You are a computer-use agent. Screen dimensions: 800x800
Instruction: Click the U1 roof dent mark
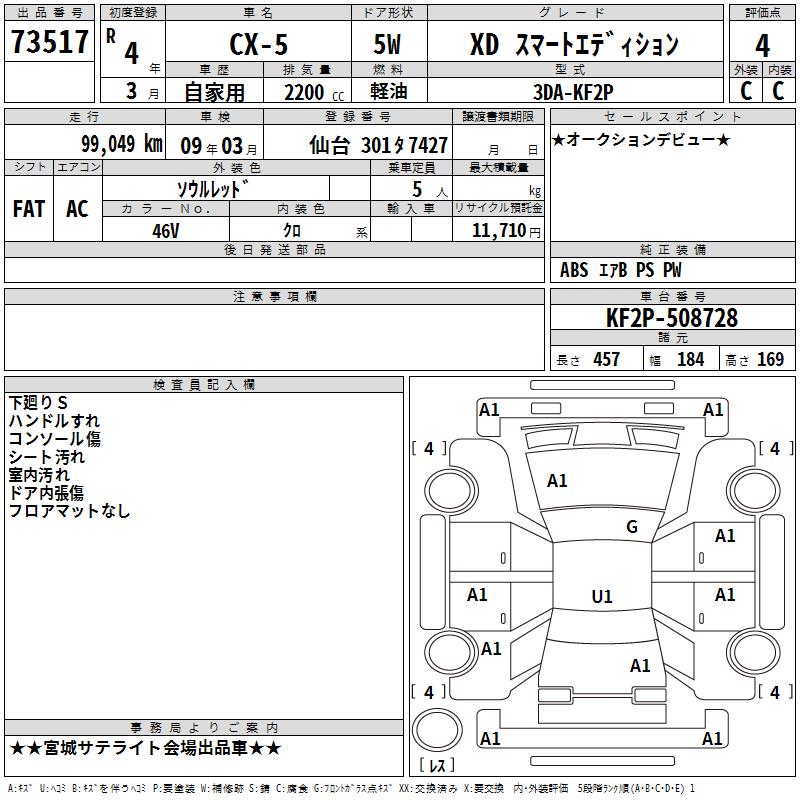pos(601,597)
